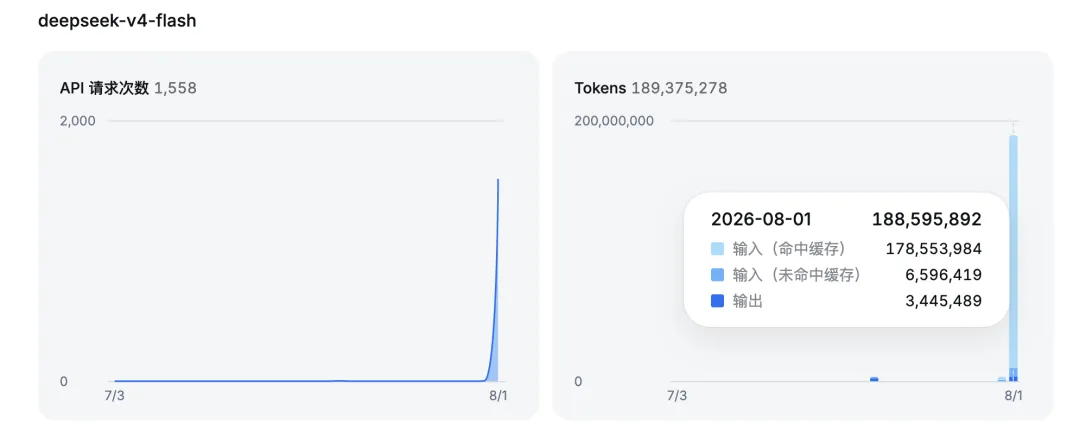Click the API 请求次数 card title
Image resolution: width=1080 pixels, height=442 pixels.
tap(105, 88)
